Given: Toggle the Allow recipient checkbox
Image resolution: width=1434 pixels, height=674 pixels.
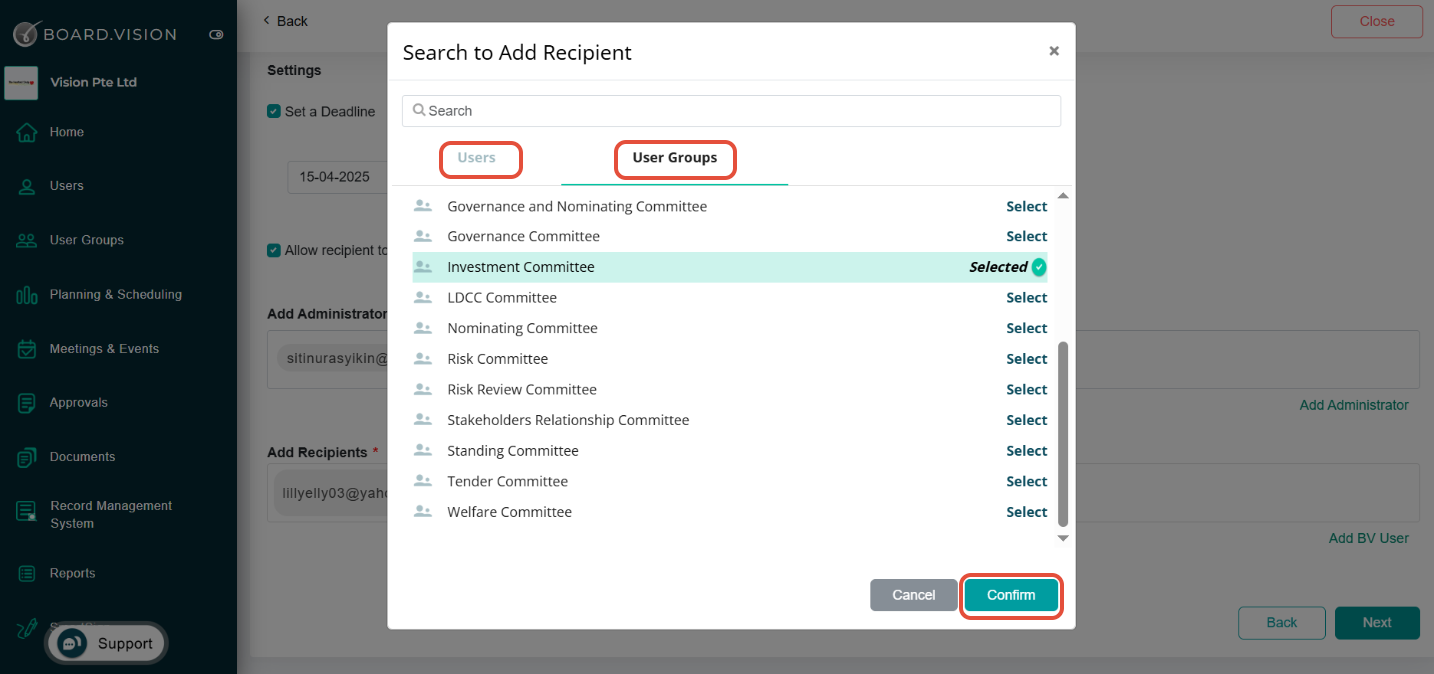Looking at the screenshot, I should (274, 250).
